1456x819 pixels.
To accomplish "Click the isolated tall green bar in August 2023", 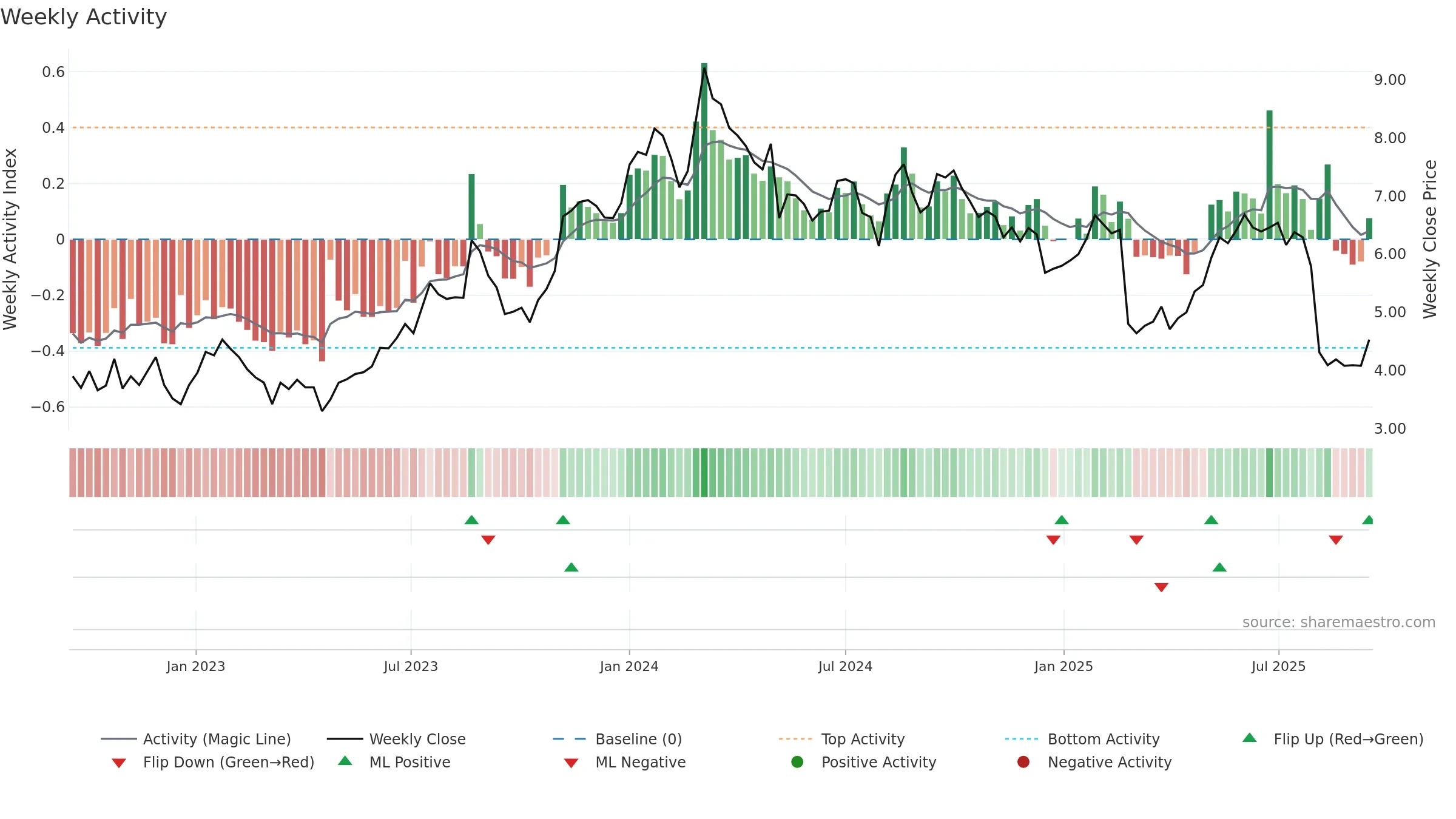I will pyautogui.click(x=471, y=207).
